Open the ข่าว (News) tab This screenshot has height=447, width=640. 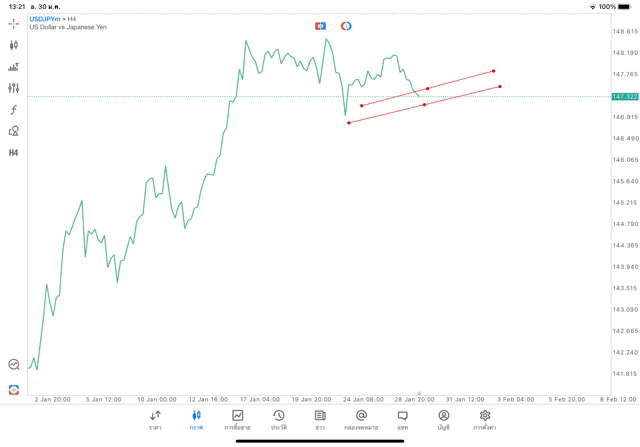pyautogui.click(x=320, y=419)
